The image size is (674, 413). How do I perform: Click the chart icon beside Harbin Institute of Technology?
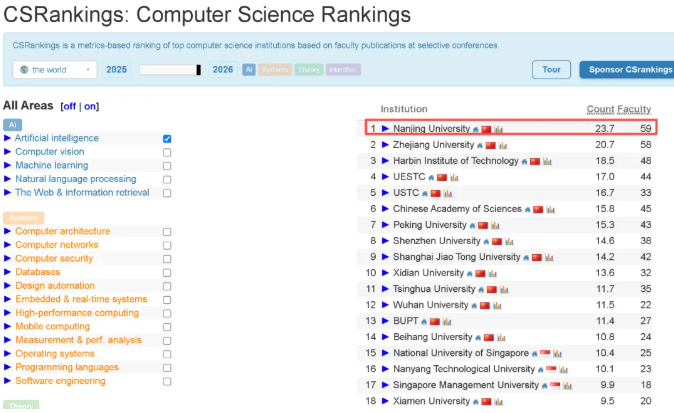click(x=547, y=162)
